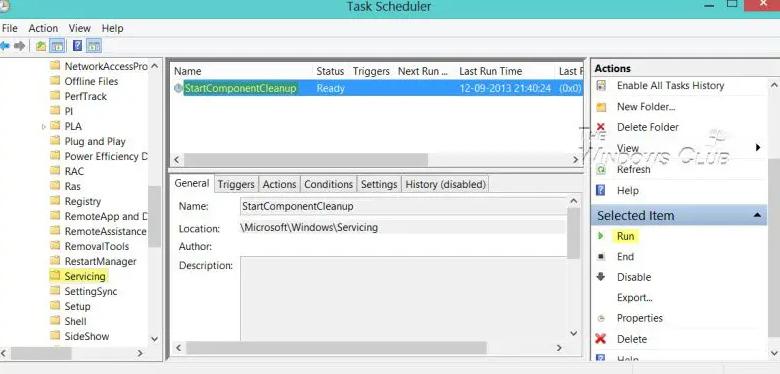
Task: Click the blue question mark Help toolbar icon
Action: tap(77, 46)
